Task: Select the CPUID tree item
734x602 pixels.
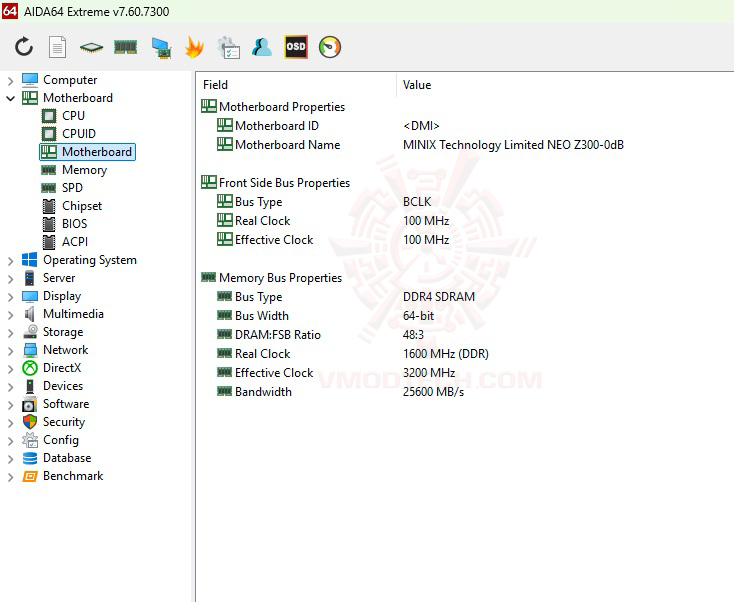Action: 69,134
